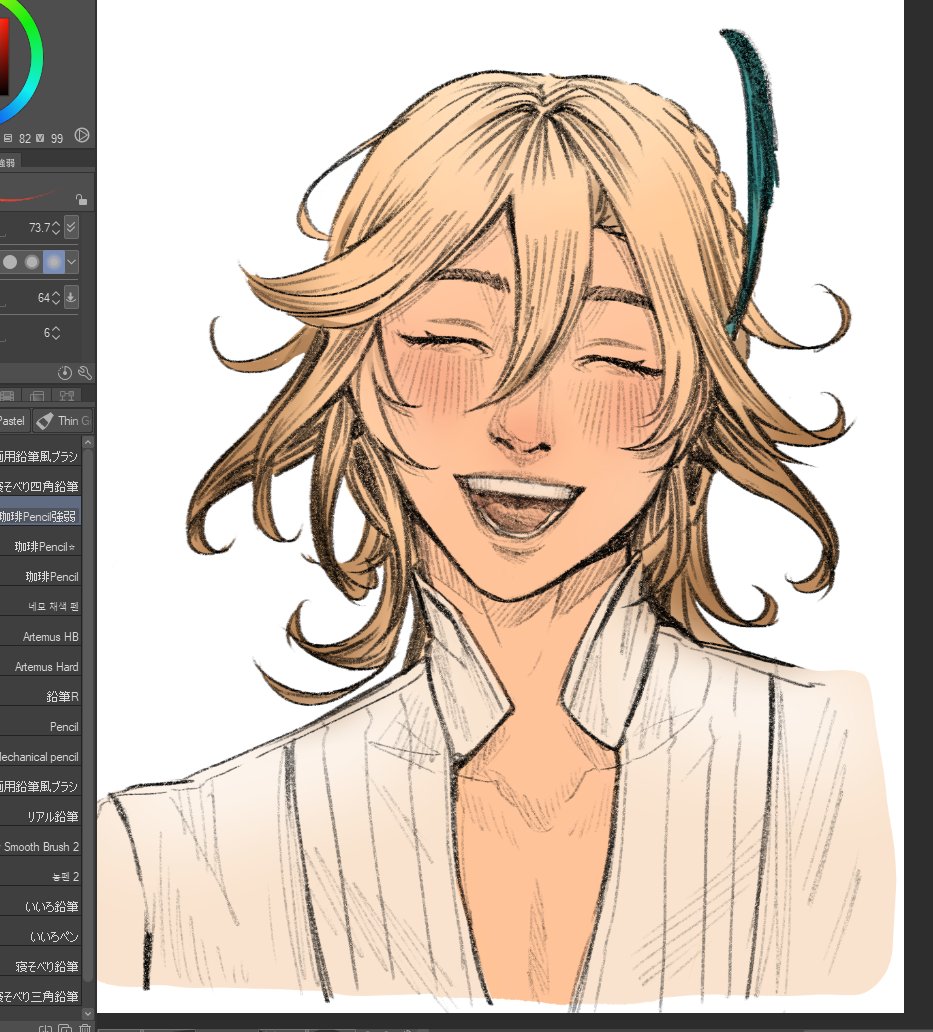Toggle the brush stroke preview lock icon
Image resolution: width=933 pixels, height=1032 pixels.
click(81, 199)
